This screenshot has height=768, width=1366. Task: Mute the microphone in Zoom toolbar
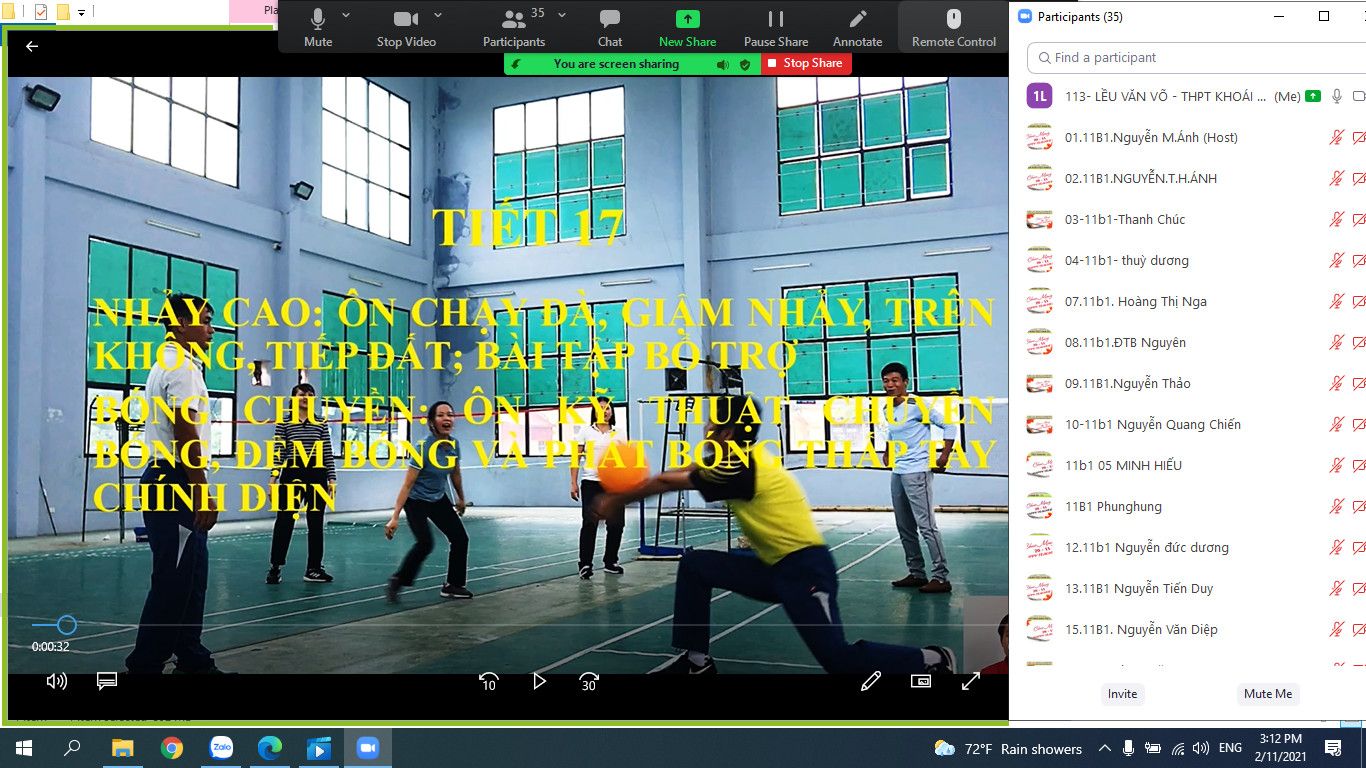(x=318, y=20)
